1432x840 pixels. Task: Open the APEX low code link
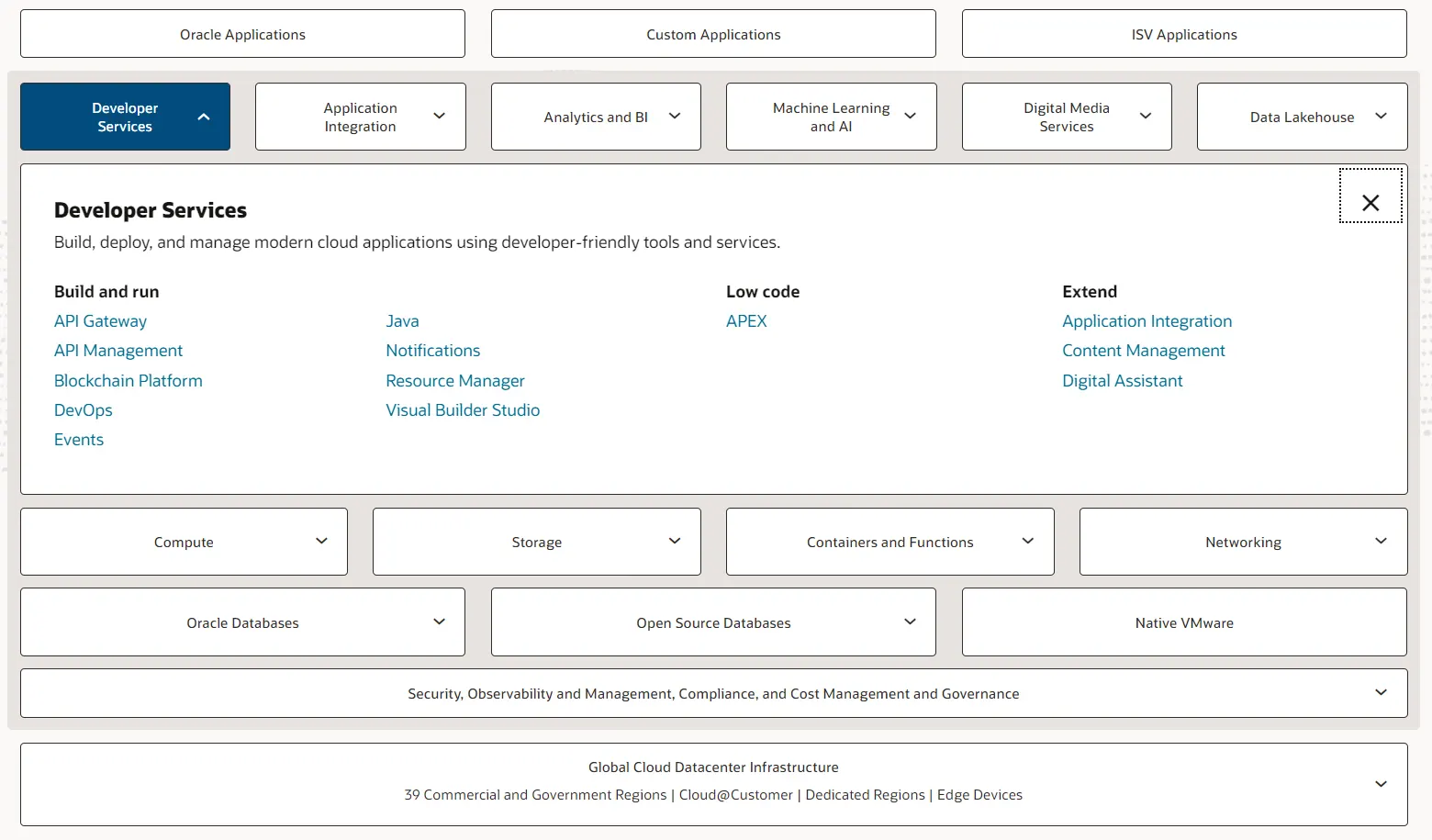746,321
